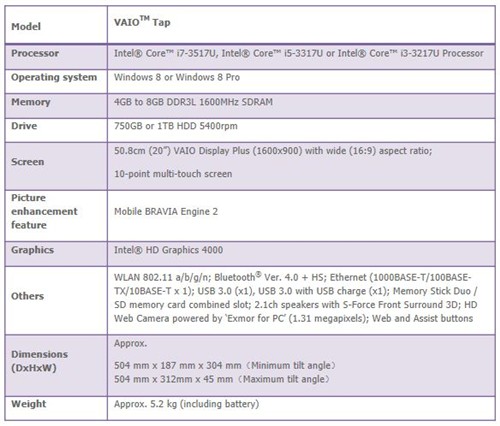Select the 10-point multi-touch screen line
Viewport: 500px width, 426px height.
pos(173,174)
